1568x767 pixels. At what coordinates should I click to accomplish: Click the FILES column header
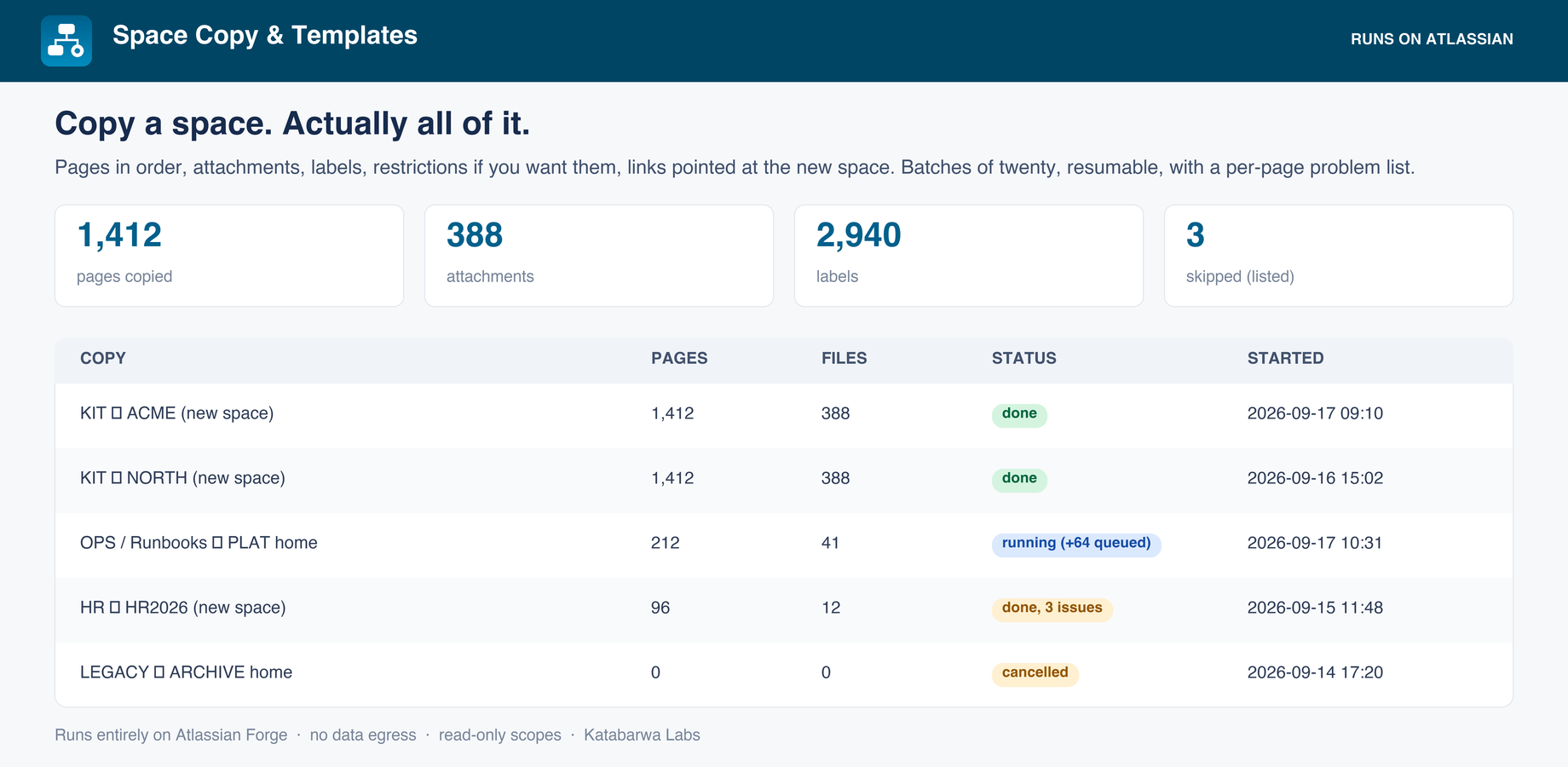(x=845, y=359)
